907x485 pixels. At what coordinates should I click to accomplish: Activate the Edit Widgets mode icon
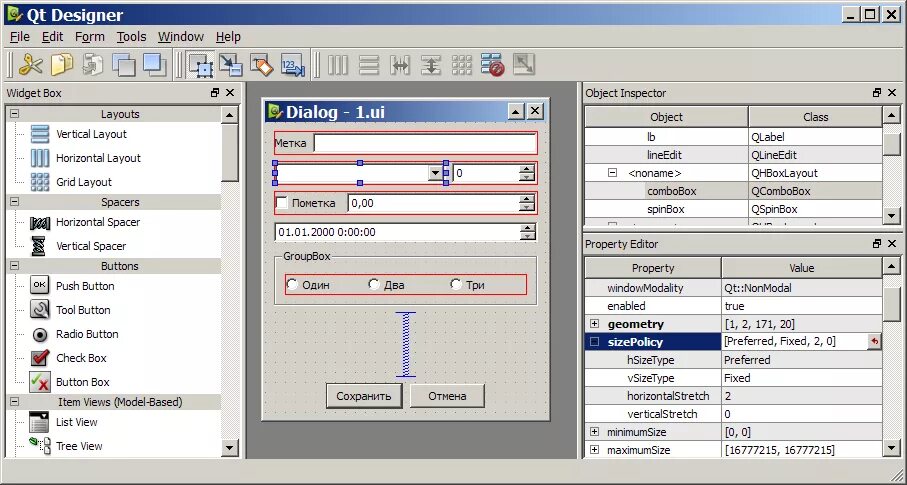[x=201, y=64]
